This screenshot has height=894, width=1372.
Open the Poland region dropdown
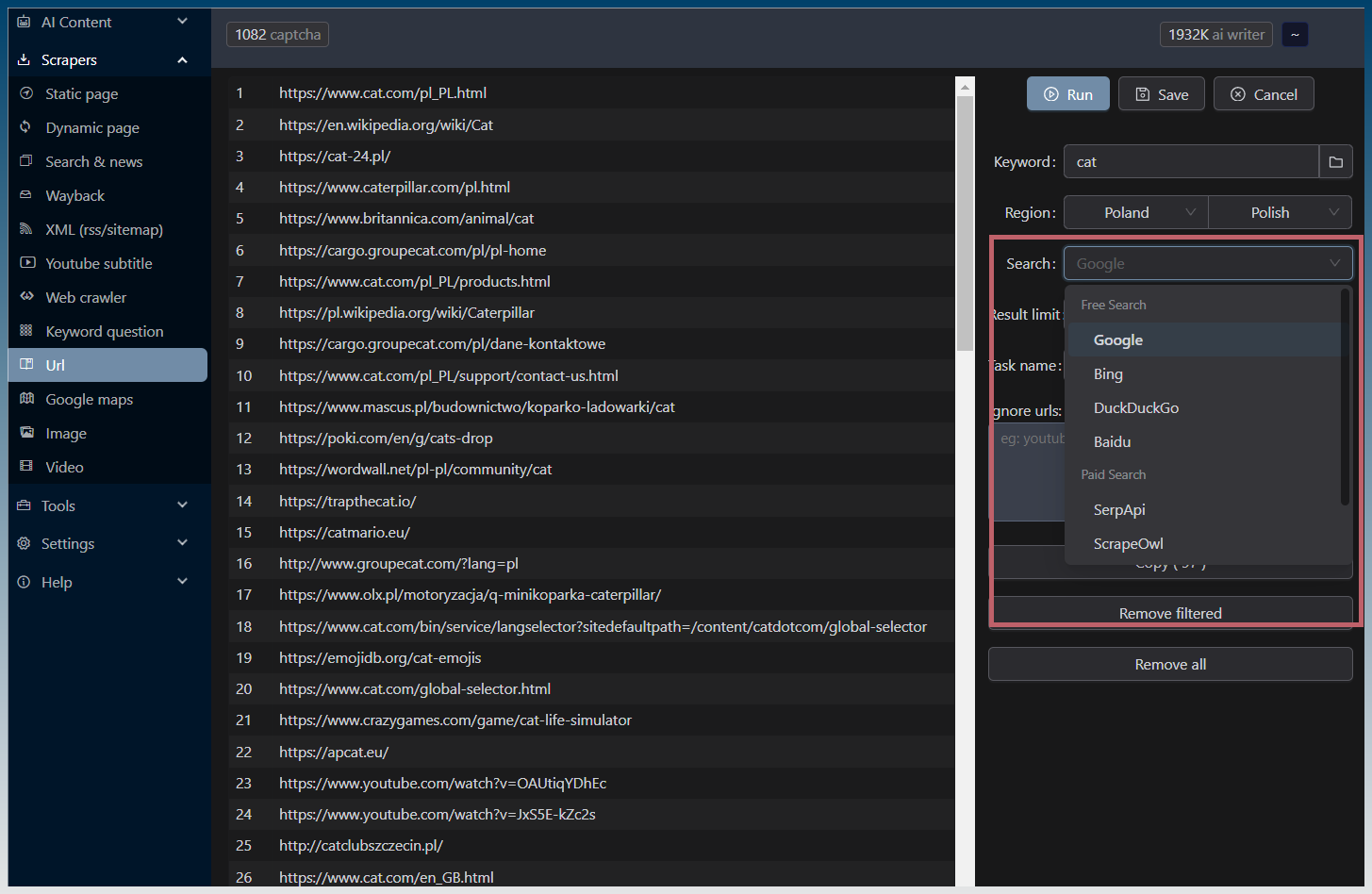tap(1135, 212)
